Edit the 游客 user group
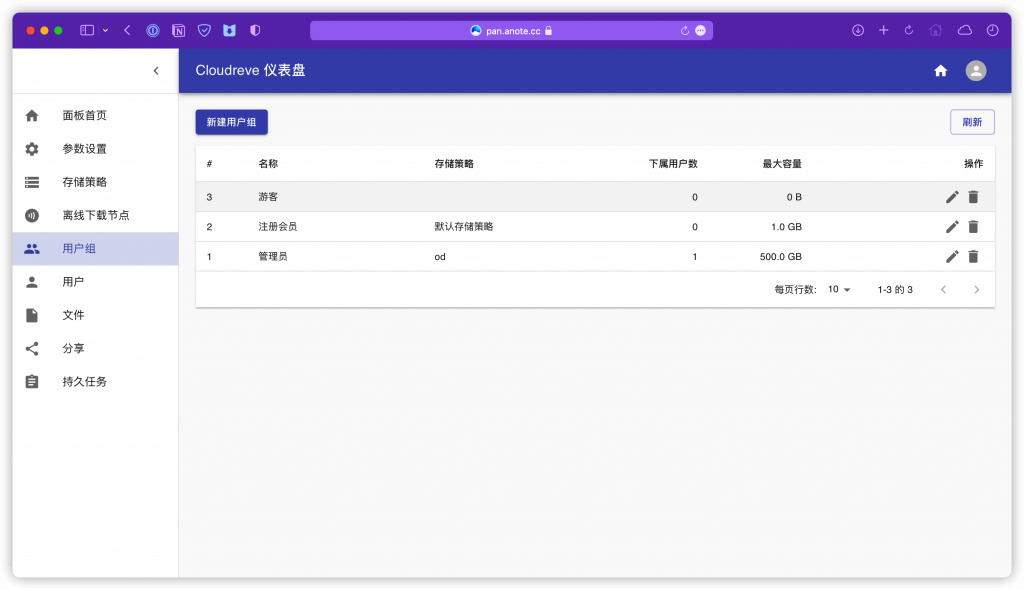This screenshot has height=590, width=1024. pyautogui.click(x=952, y=197)
